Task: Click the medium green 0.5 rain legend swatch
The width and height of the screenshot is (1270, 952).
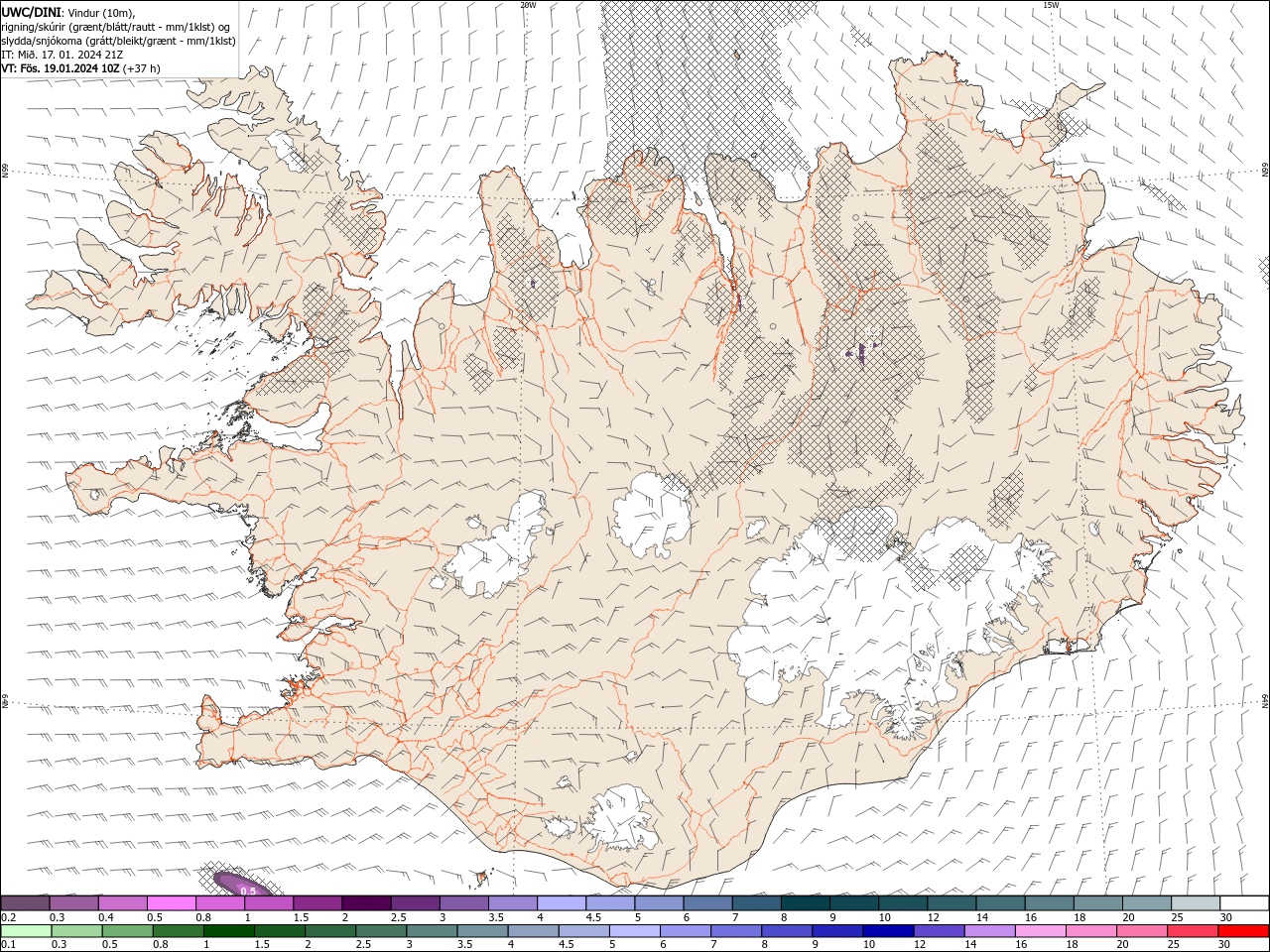Action: pos(127,931)
